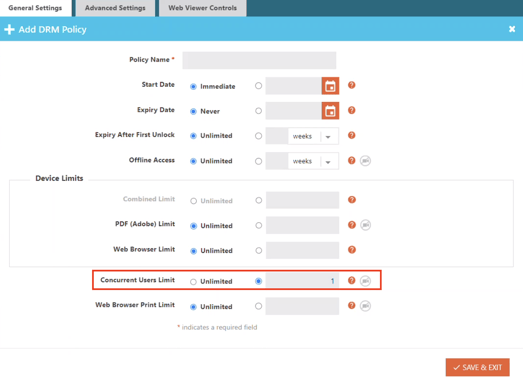
Task: Click the Web Browser Limit value field
Action: 303,250
